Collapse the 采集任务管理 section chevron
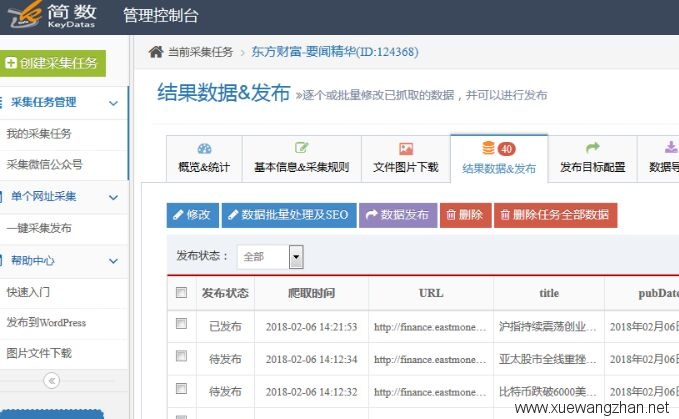Screen dimensions: 679x419 pos(113,103)
